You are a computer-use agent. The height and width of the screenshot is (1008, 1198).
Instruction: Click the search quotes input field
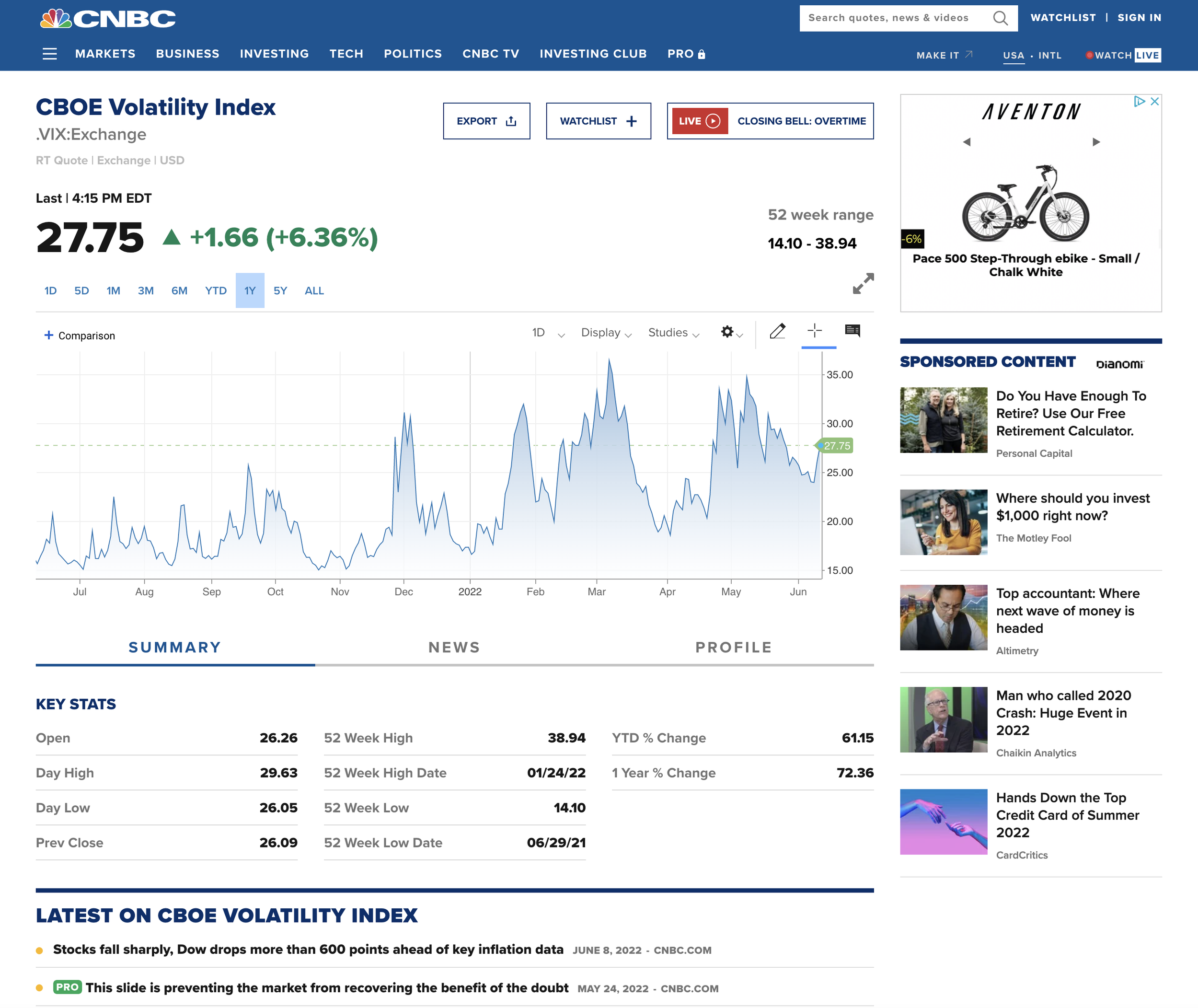pyautogui.click(x=894, y=18)
